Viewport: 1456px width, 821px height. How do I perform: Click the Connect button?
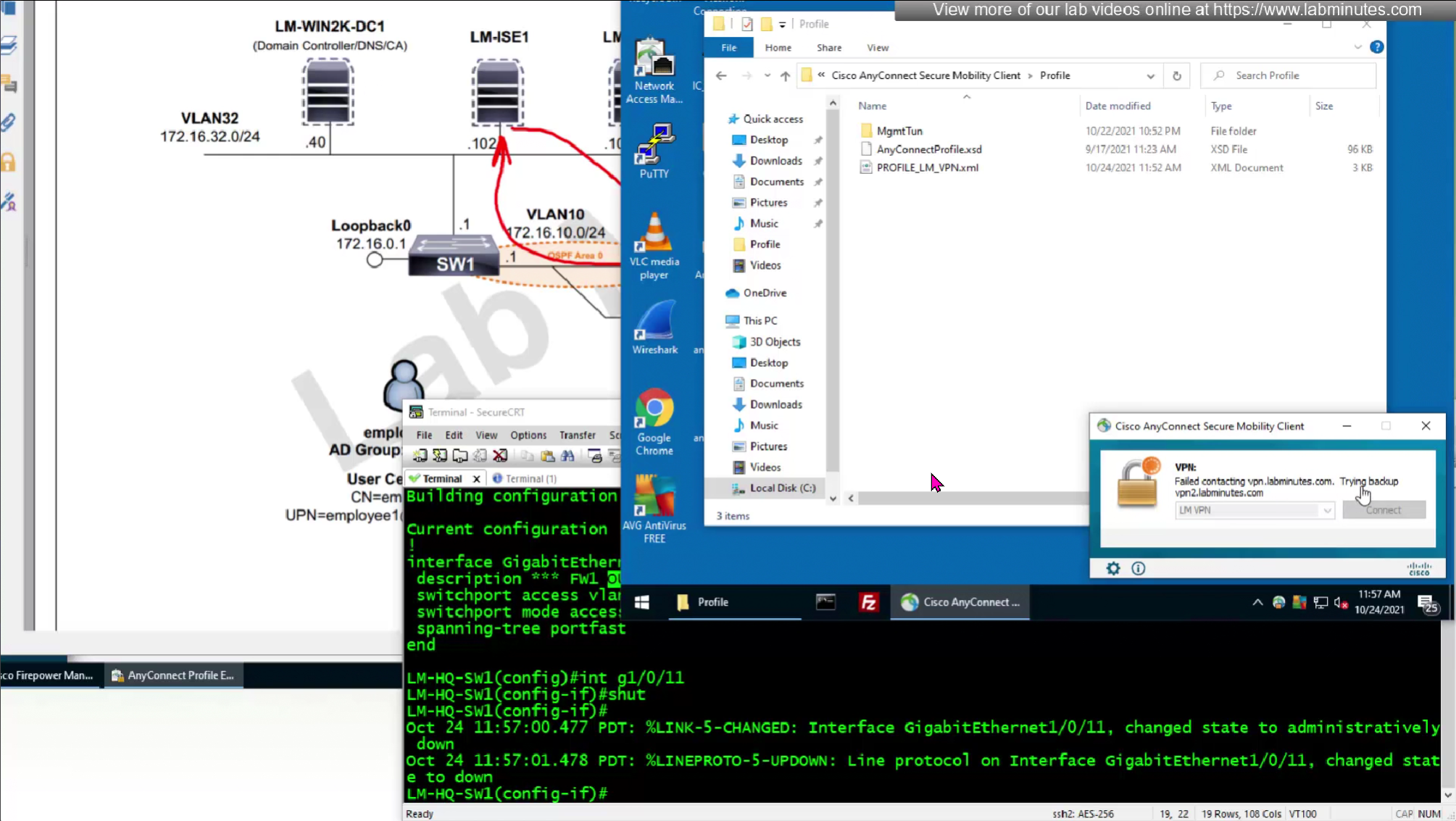click(x=1383, y=510)
